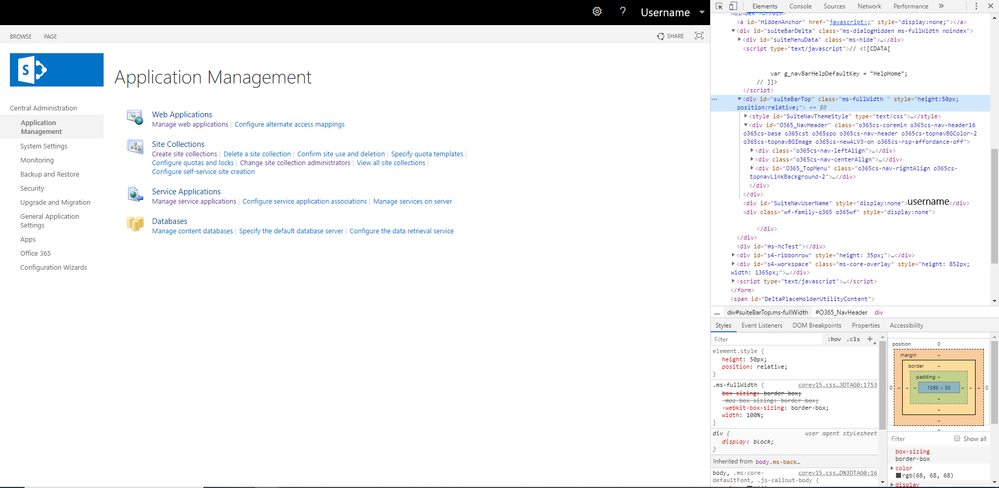Toggle the device toolbar icon
Screen dimensions: 999x488
pos(733,6)
